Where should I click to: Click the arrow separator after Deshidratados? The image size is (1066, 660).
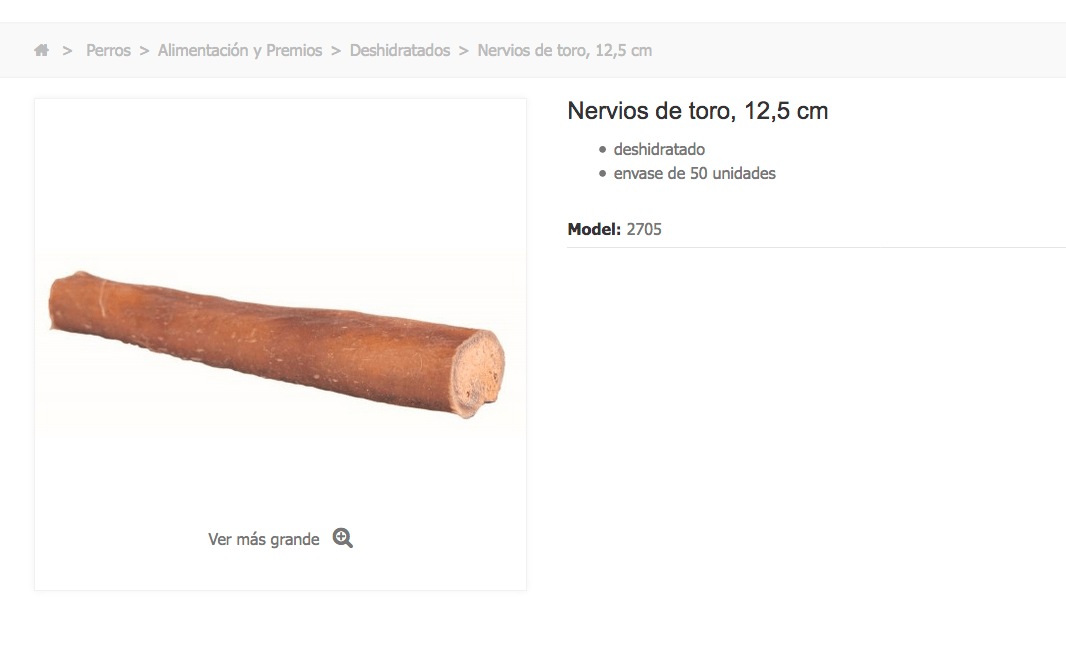[464, 51]
